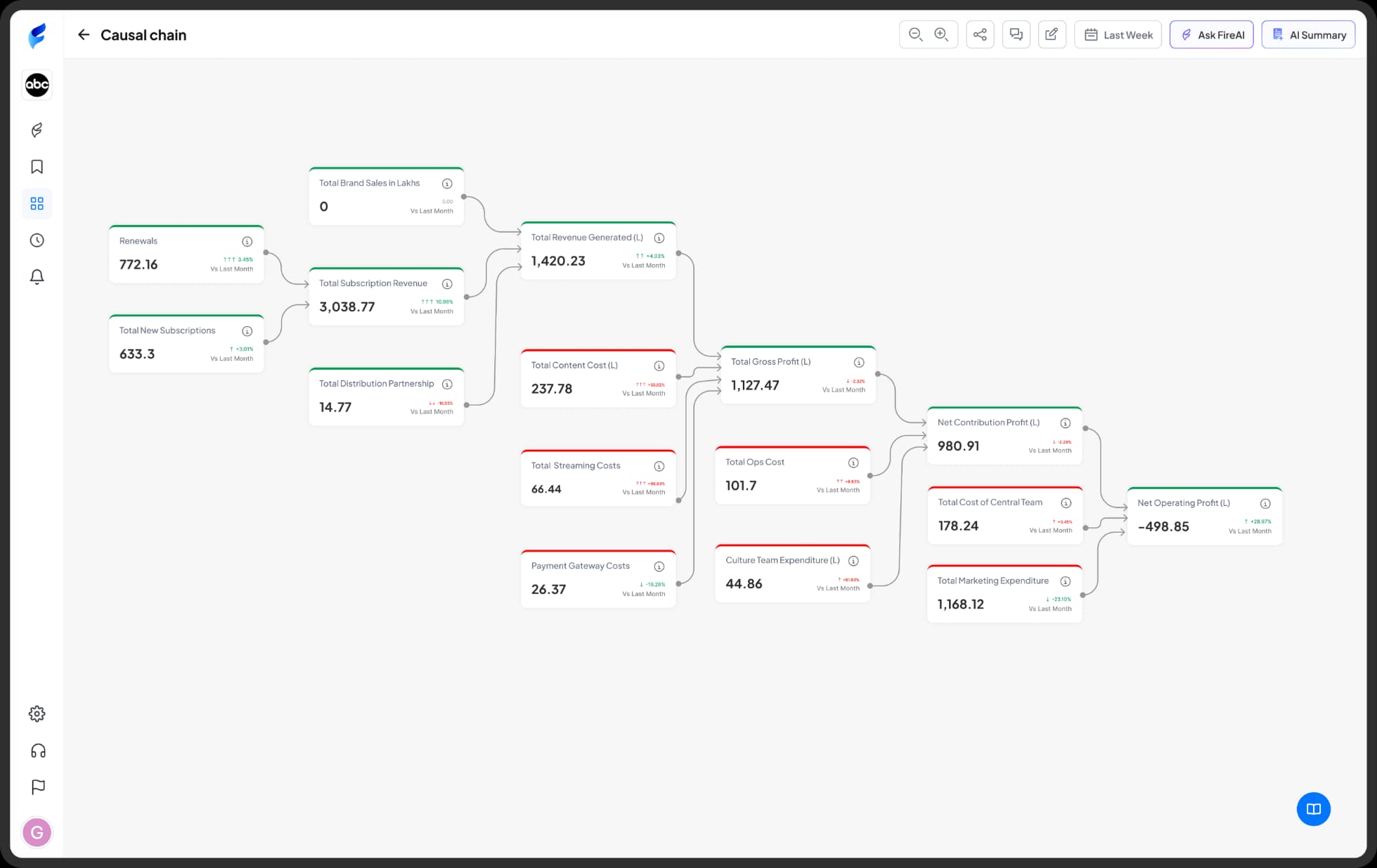
Task: Edit the causal chain
Action: pyautogui.click(x=1052, y=34)
